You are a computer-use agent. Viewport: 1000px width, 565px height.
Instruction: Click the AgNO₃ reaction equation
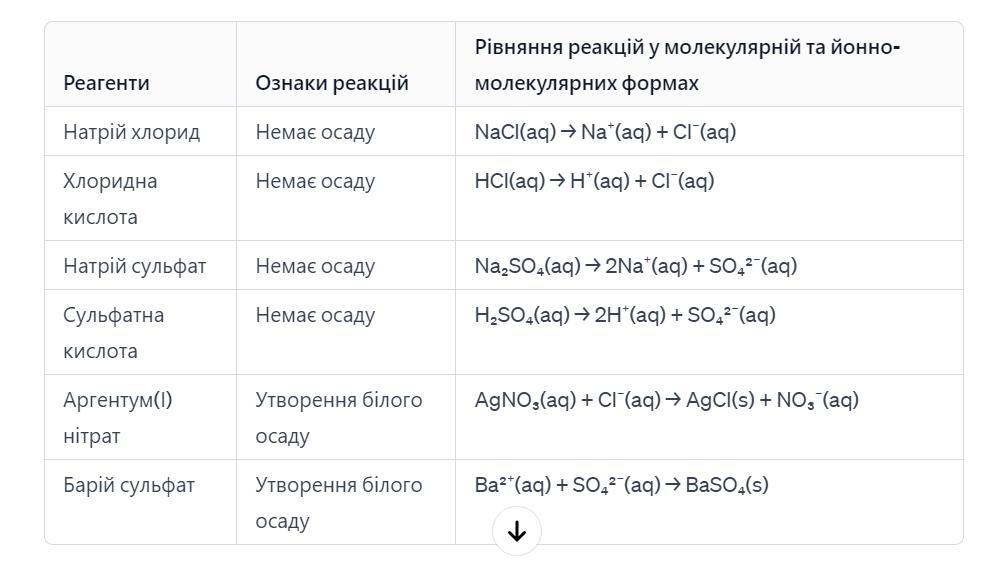point(666,401)
